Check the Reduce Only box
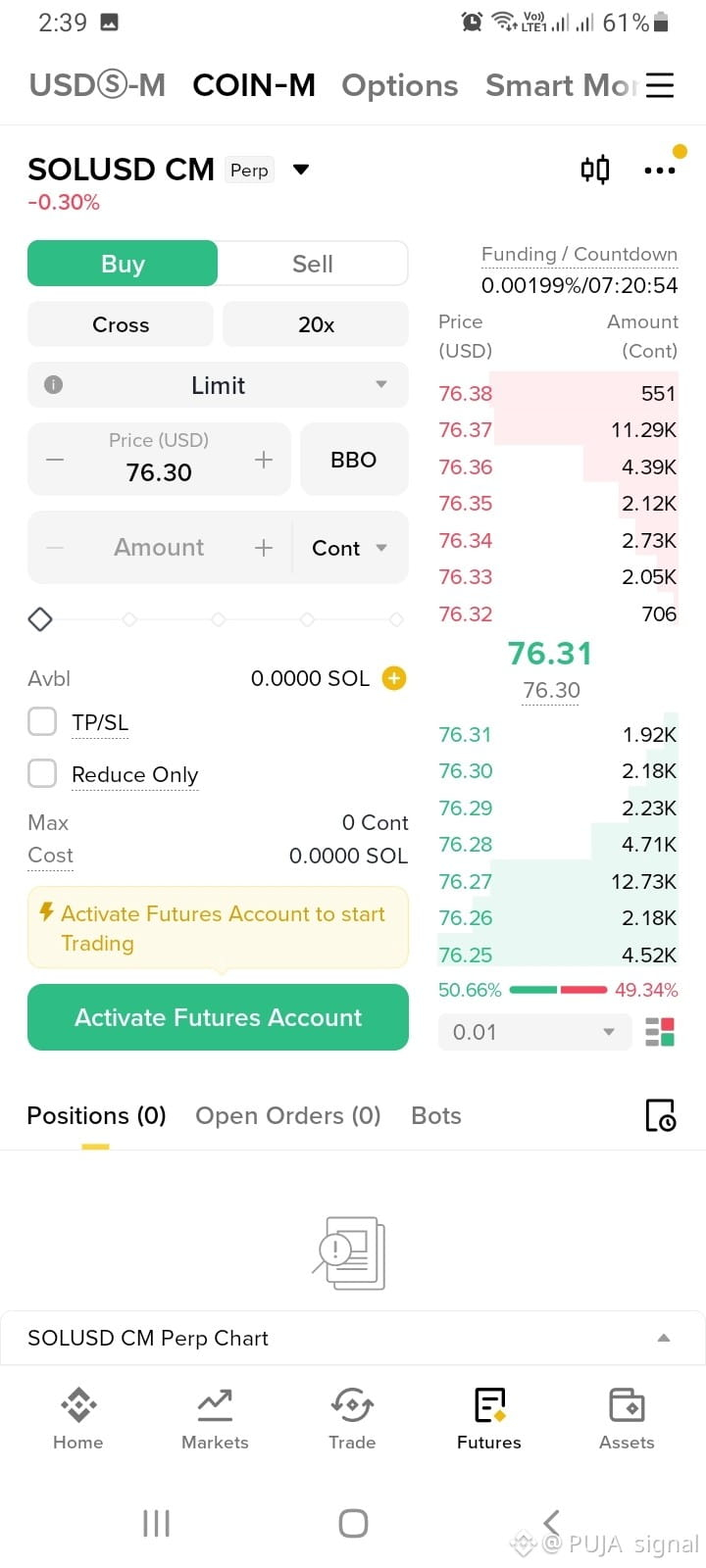 point(42,773)
